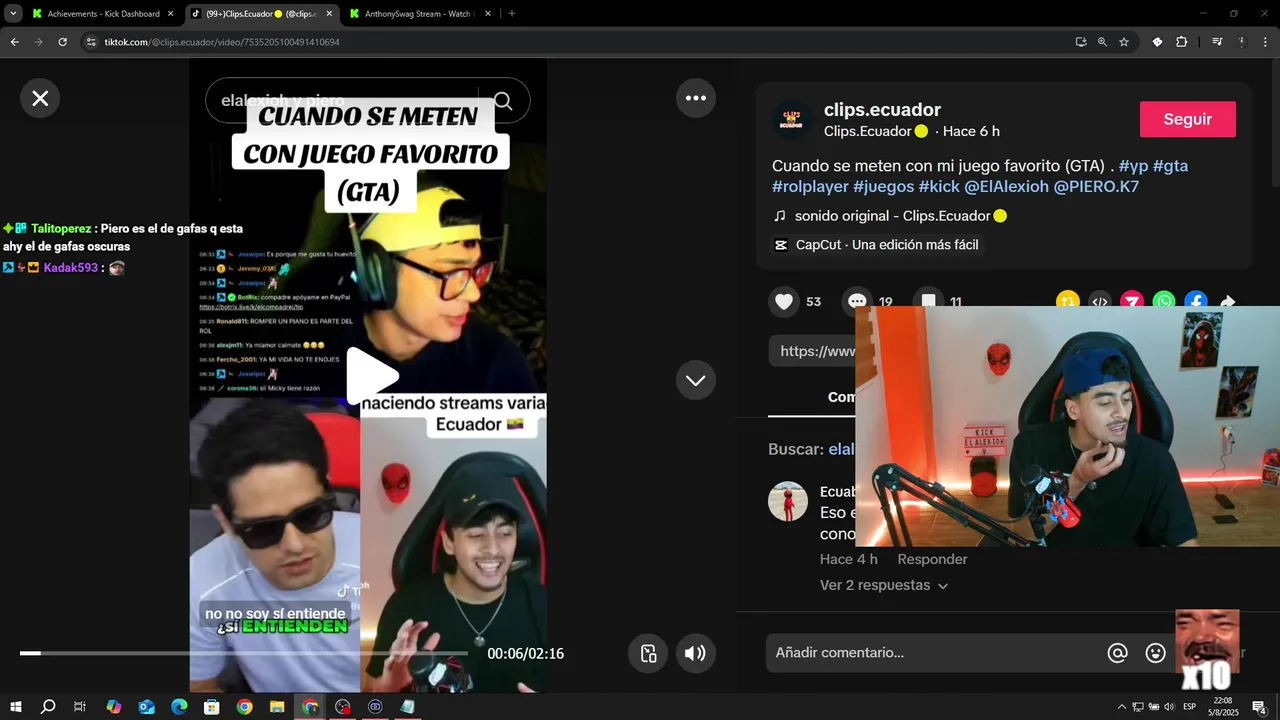Open @PIERO.K7 mention link
The height and width of the screenshot is (720, 1280).
pyautogui.click(x=1097, y=187)
